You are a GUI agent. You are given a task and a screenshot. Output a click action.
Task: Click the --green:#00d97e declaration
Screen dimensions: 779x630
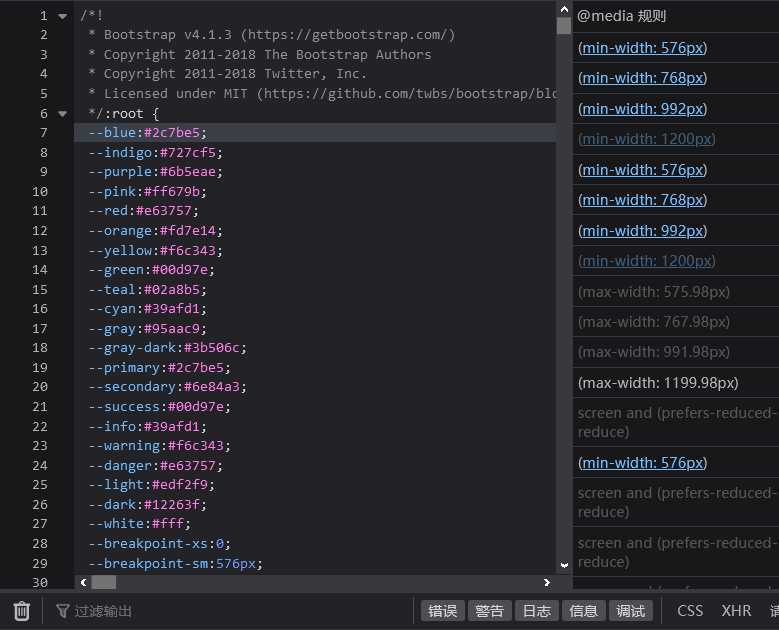[x=152, y=270]
